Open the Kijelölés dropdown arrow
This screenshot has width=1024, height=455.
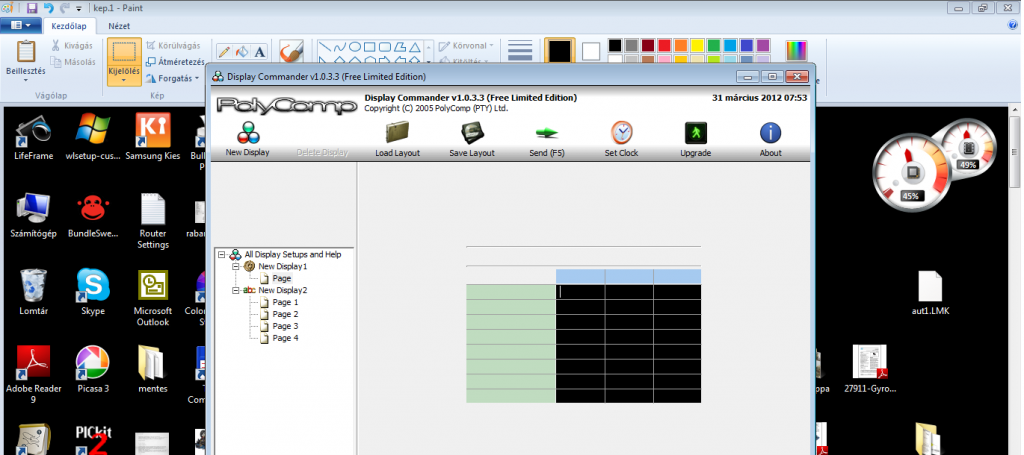pos(124,80)
